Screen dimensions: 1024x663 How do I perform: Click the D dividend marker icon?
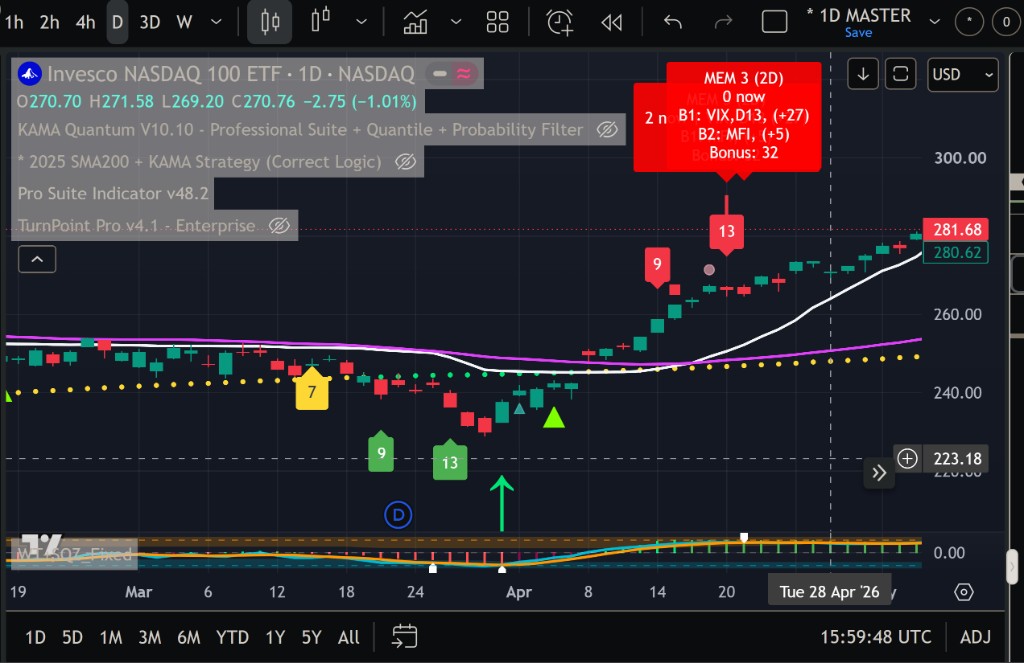pyautogui.click(x=398, y=515)
